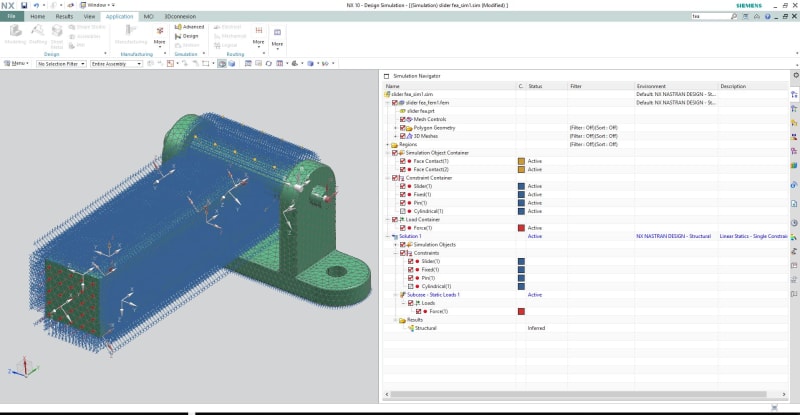The height and width of the screenshot is (415, 800).
Task: Click the Environment column header
Action: pyautogui.click(x=676, y=86)
